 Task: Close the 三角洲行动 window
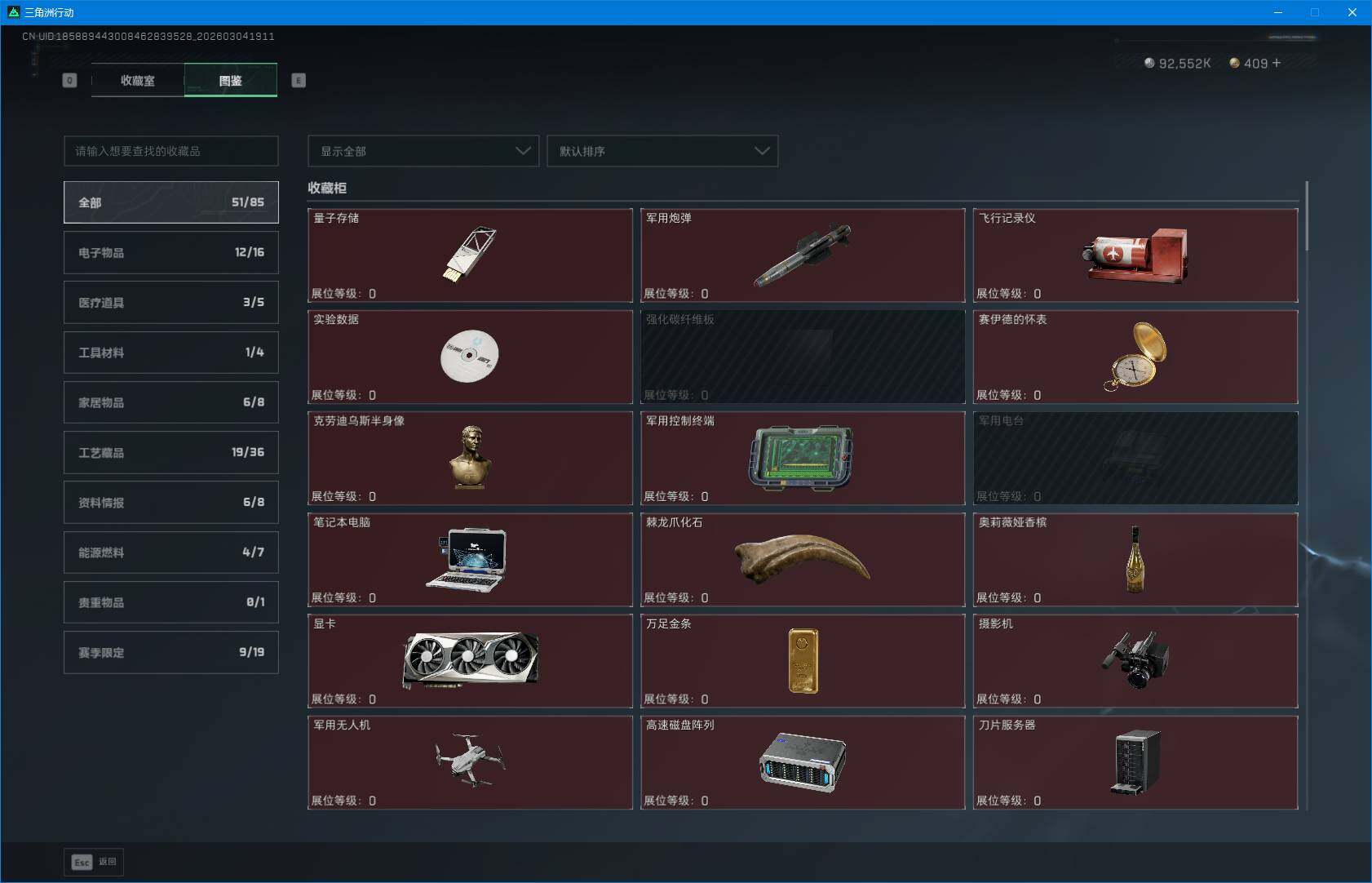tap(1352, 12)
